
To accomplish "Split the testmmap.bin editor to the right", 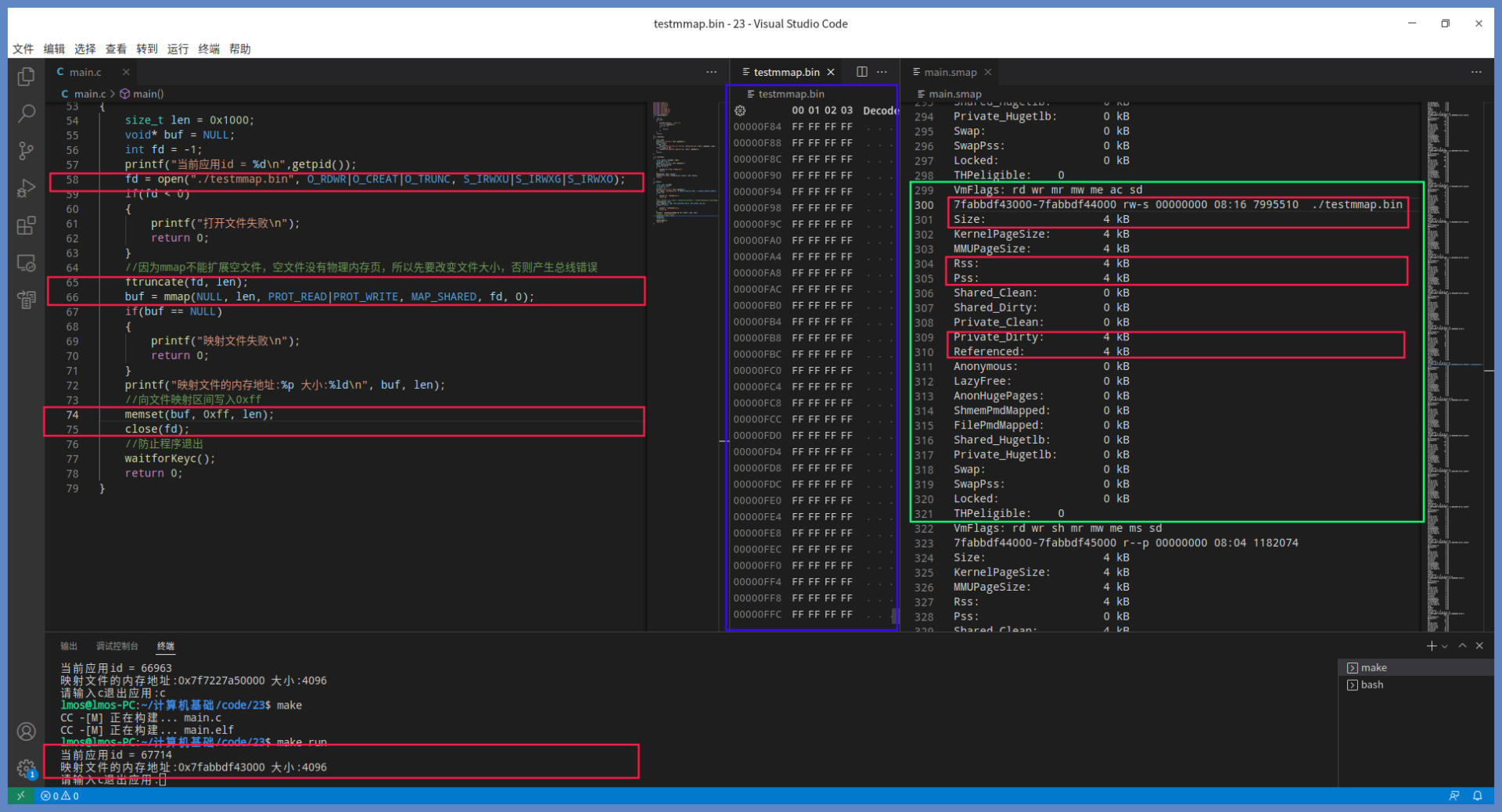I will point(861,72).
